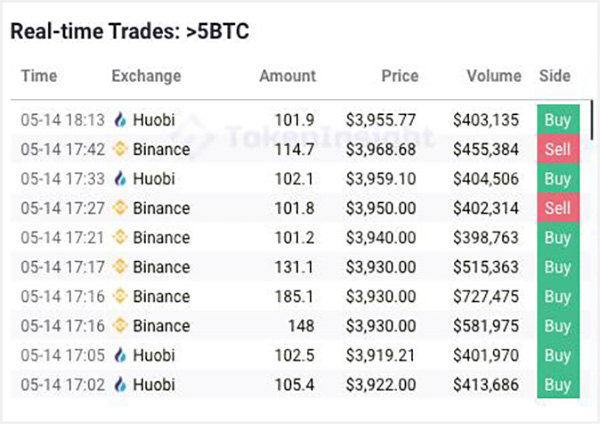This screenshot has width=600, height=424.
Task: Click Huobi flame icon in 17:05 row
Action: (x=120, y=355)
